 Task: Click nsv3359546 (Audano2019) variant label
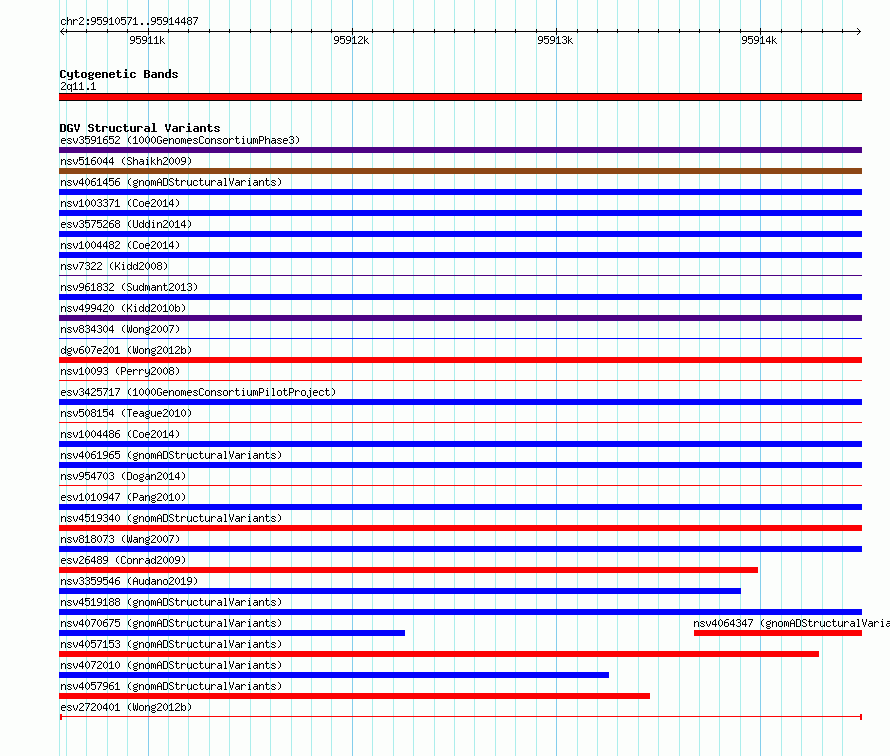[129, 581]
